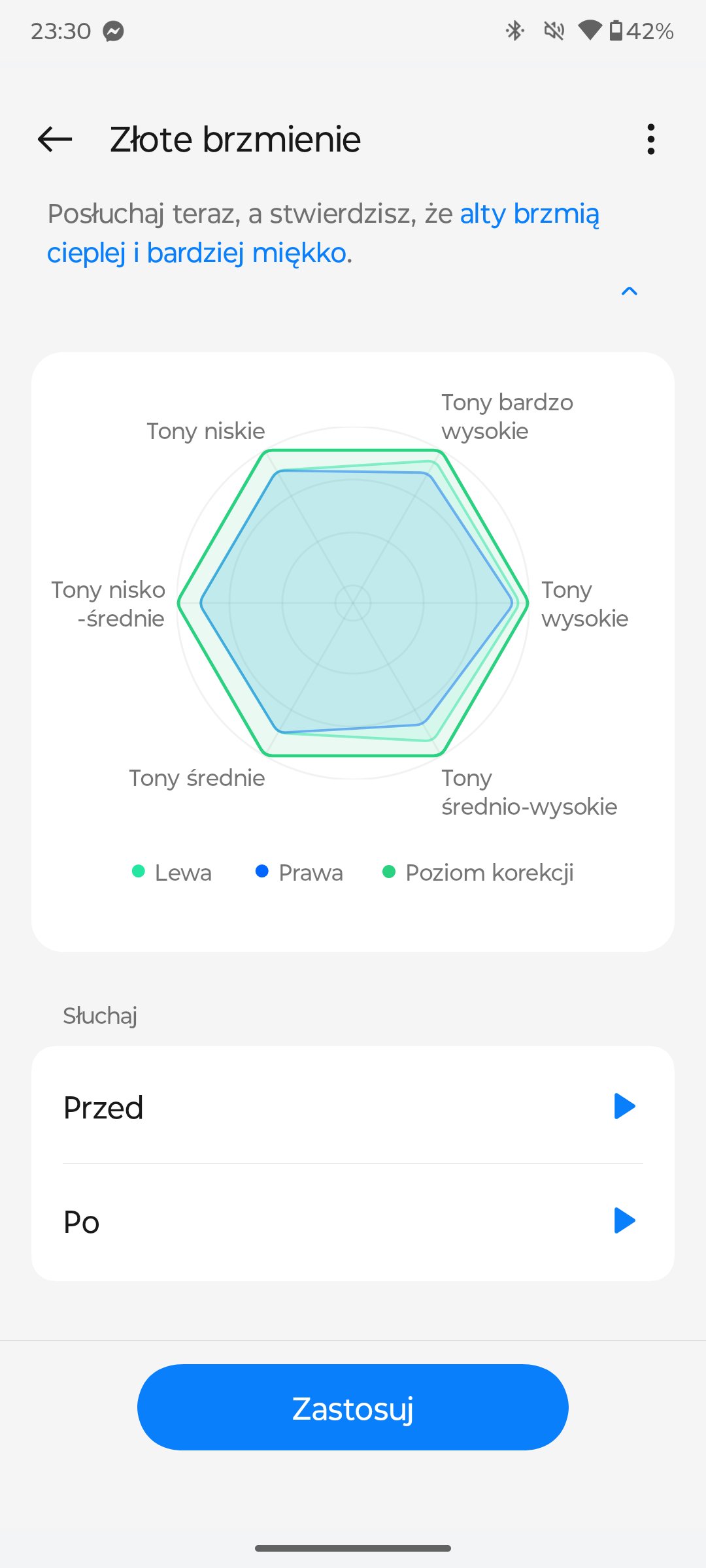The width and height of the screenshot is (706, 1568).
Task: Tap the Lewa legend dot
Action: (139, 871)
